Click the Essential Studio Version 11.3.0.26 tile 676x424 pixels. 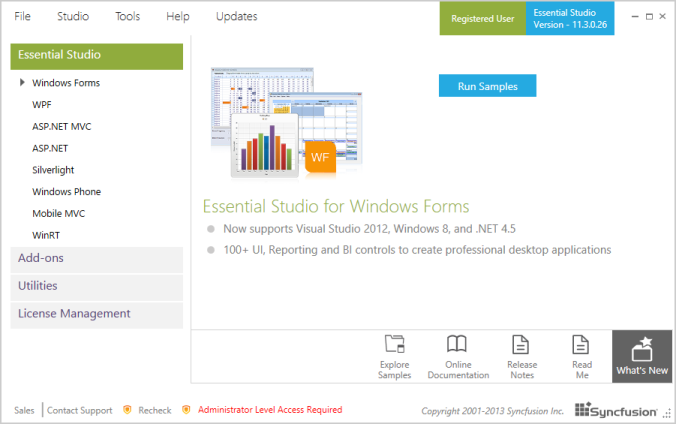coord(570,19)
